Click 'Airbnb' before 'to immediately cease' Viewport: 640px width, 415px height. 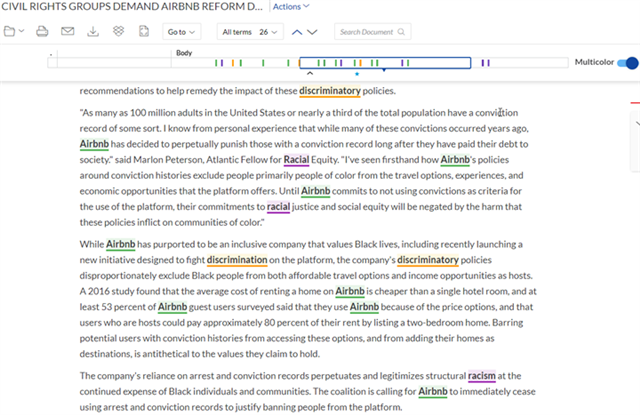(x=433, y=391)
